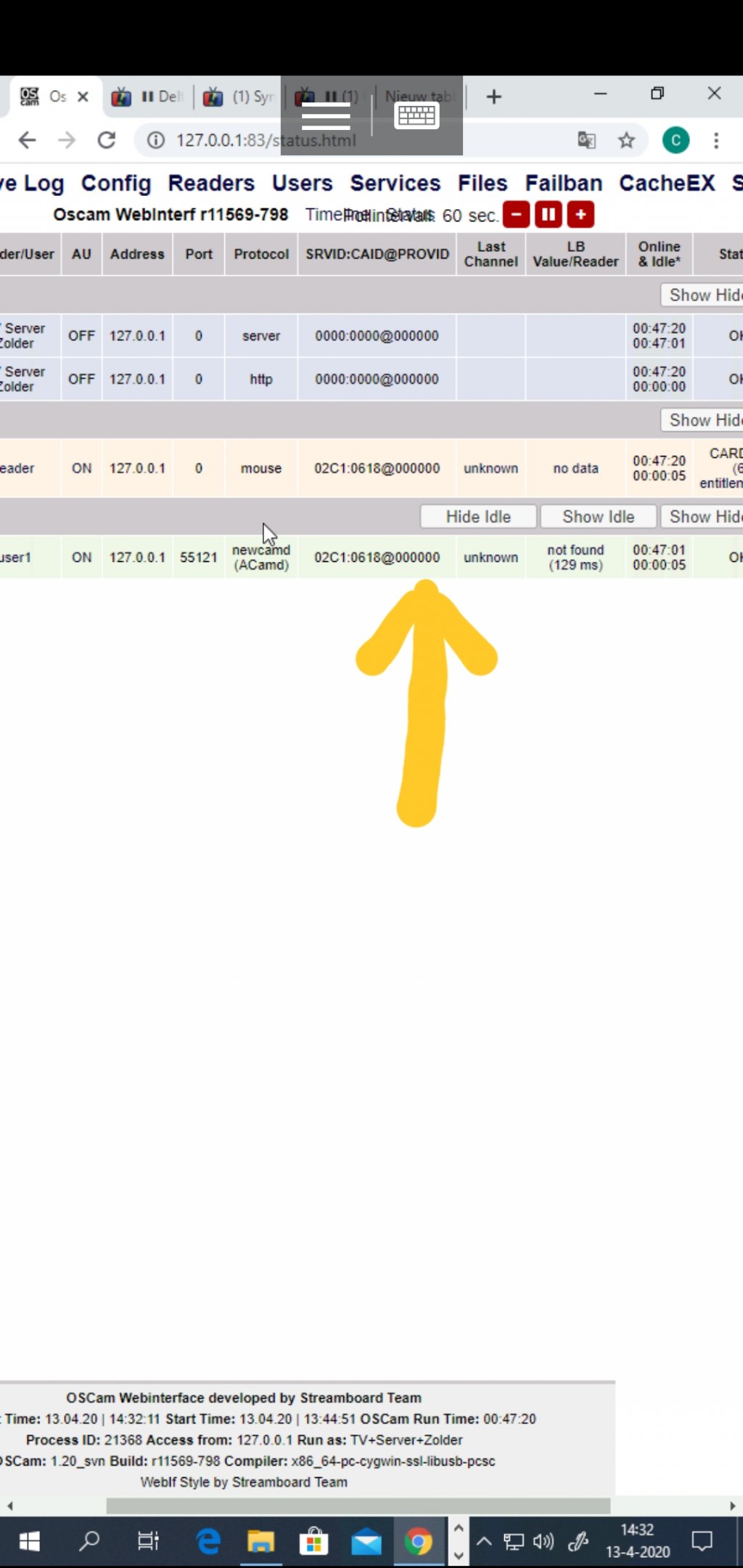Open the Windows notification center
The height and width of the screenshot is (1568, 743).
point(702,1540)
